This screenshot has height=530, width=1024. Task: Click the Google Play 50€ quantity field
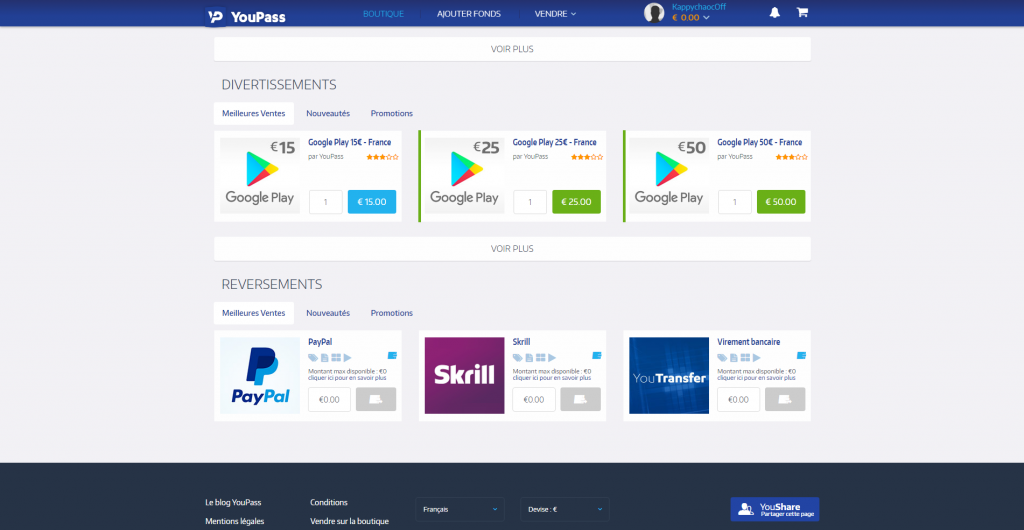[735, 202]
